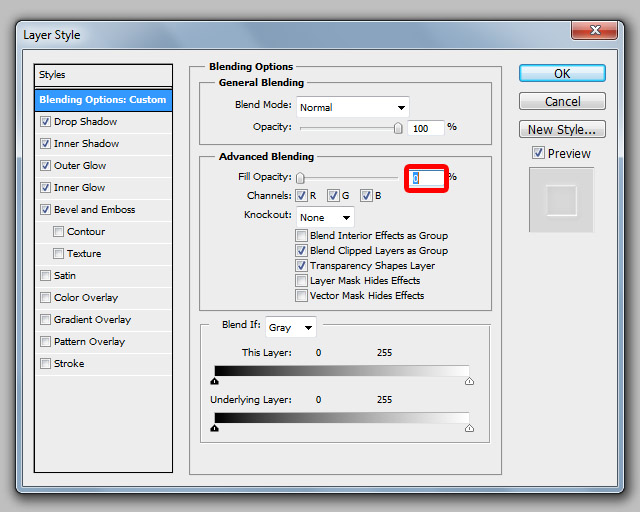Enable the Texture checkbox

[x=58, y=254]
